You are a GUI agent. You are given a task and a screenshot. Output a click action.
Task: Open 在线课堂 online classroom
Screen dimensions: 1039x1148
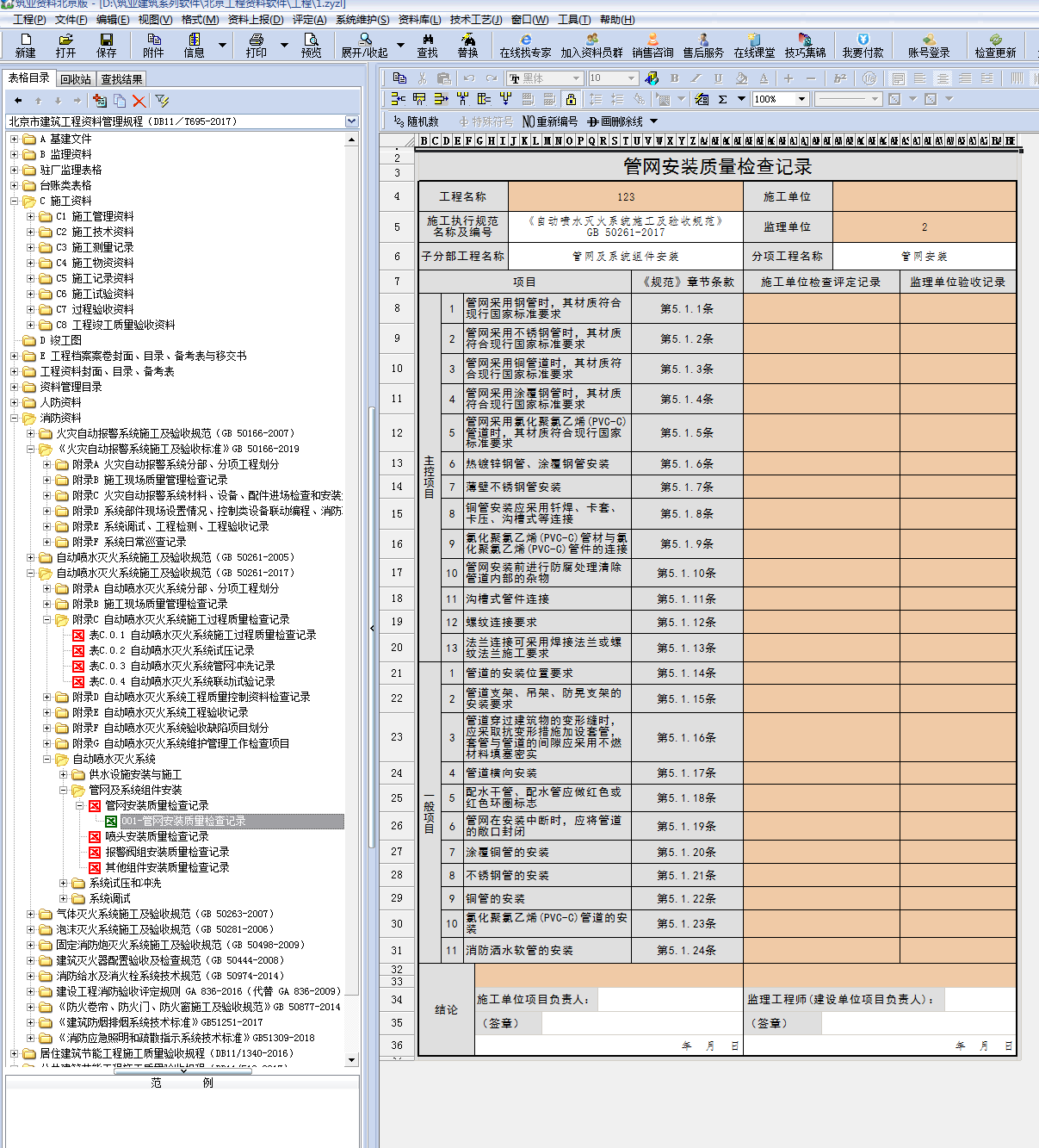point(755,45)
